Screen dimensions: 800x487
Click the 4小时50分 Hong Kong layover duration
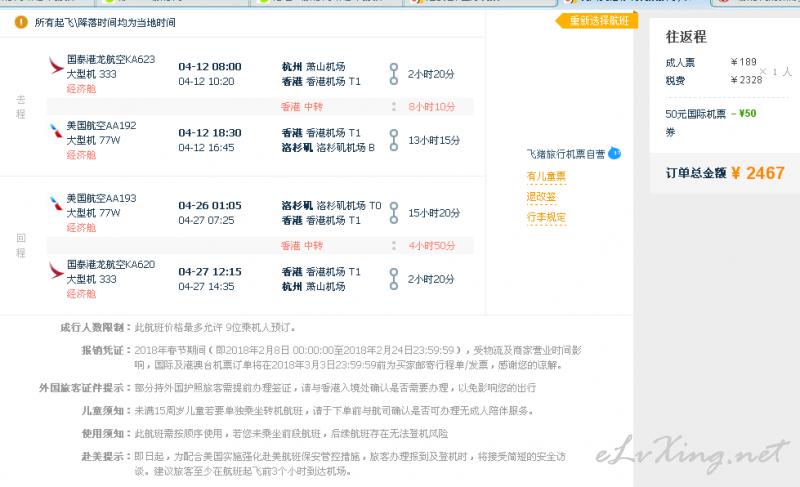pyautogui.click(x=432, y=245)
